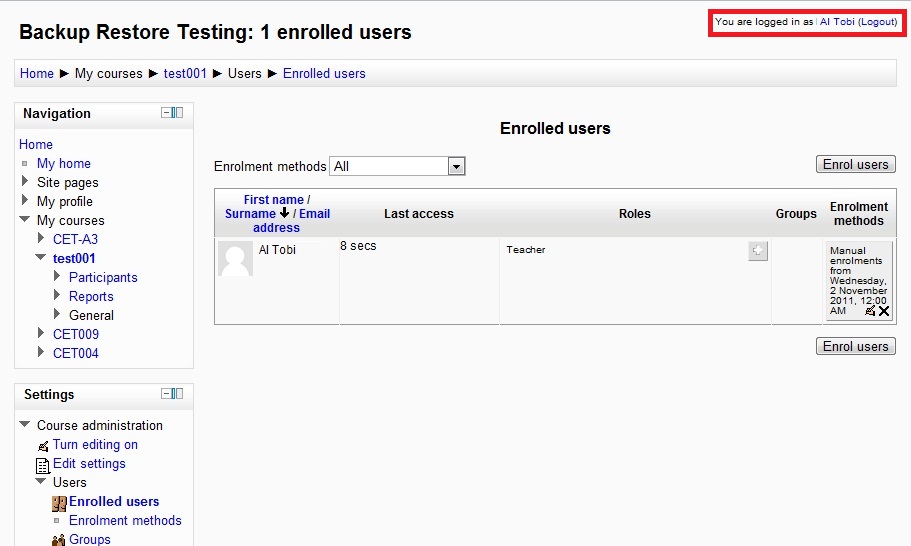Go to test001 in the breadcrumb
The height and width of the screenshot is (546, 911).
coord(185,73)
